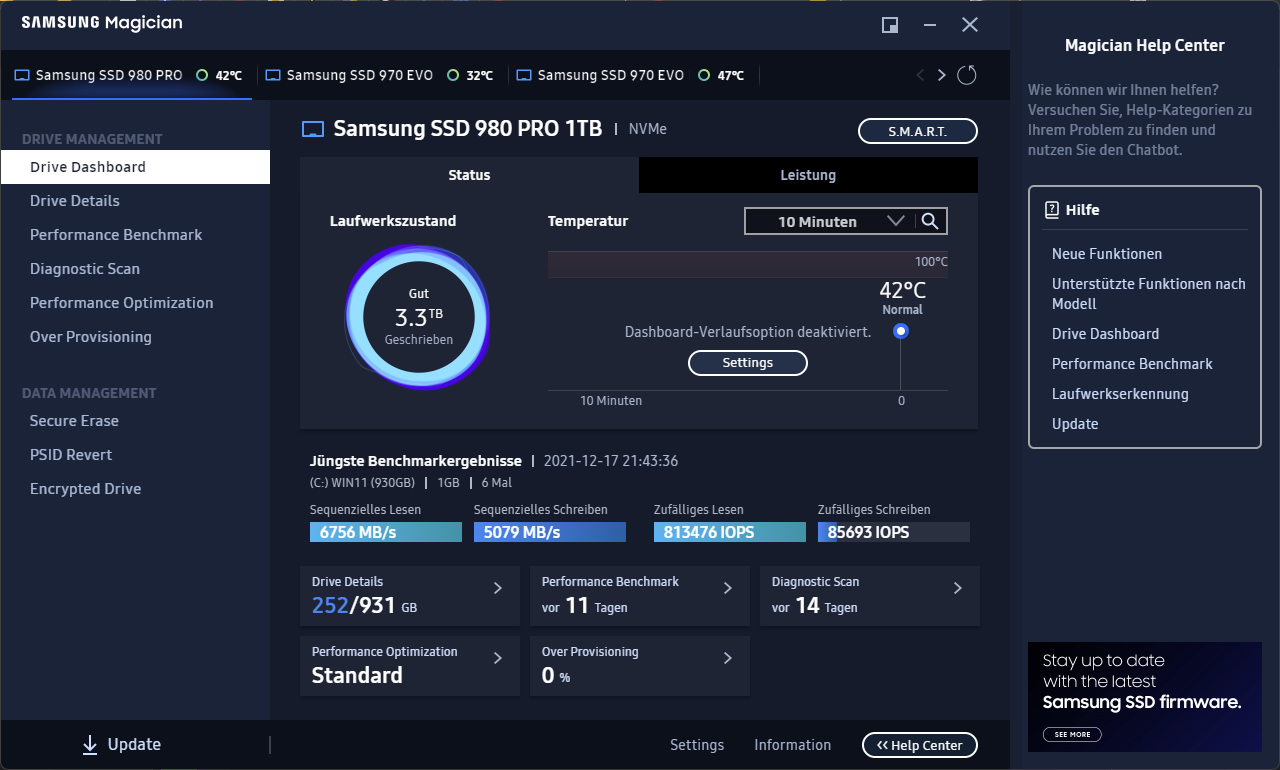This screenshot has width=1280, height=770.
Task: Refresh the drive list using the reload icon
Action: (x=966, y=74)
